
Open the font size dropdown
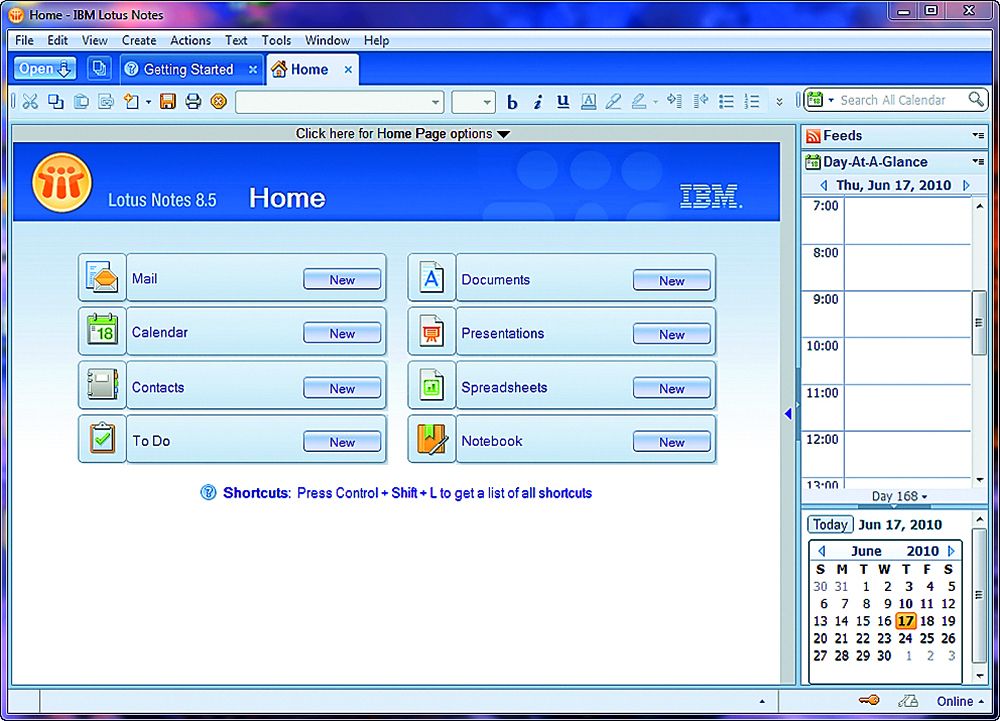(487, 102)
